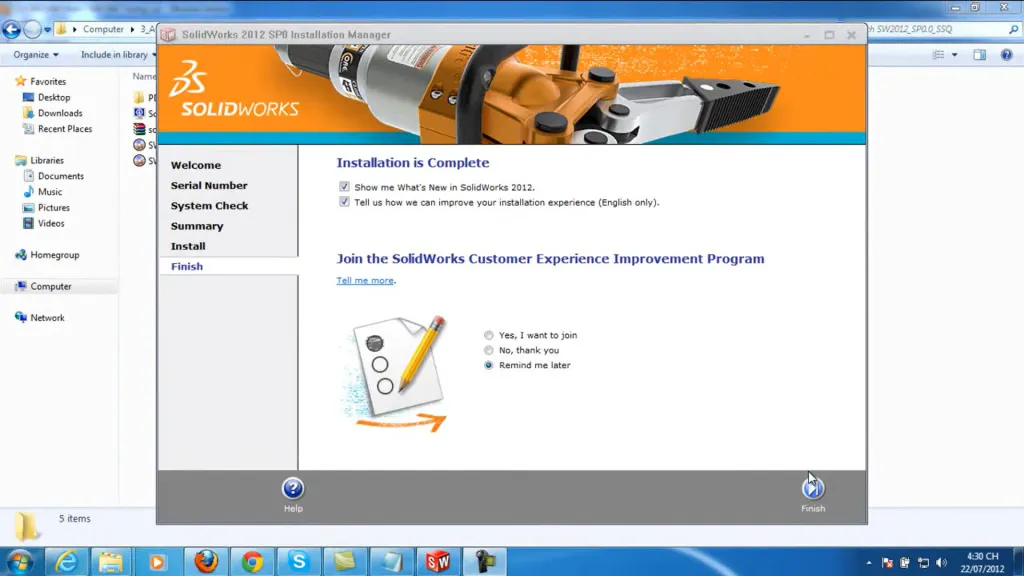The image size is (1024, 576).
Task: Click the network tray icon
Action: [923, 562]
